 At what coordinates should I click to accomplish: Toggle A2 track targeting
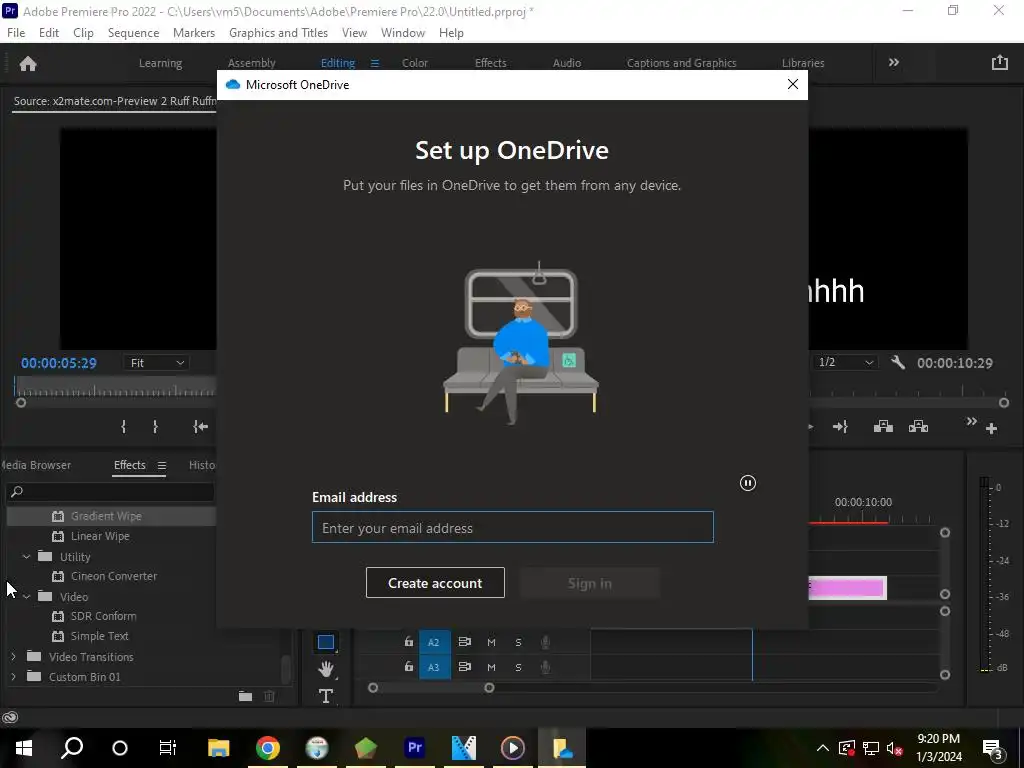point(434,643)
